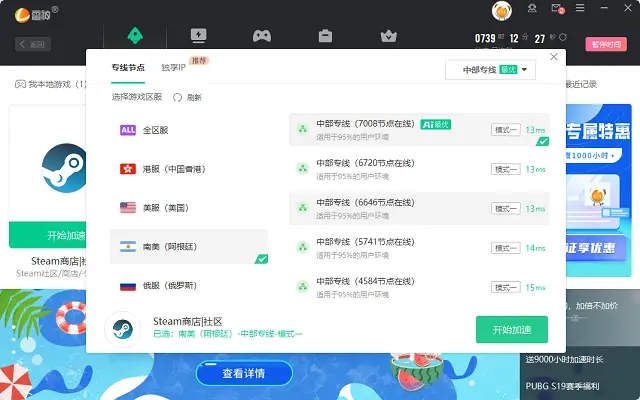Open 模式一 dropdown for 6720 node

[x=506, y=169]
